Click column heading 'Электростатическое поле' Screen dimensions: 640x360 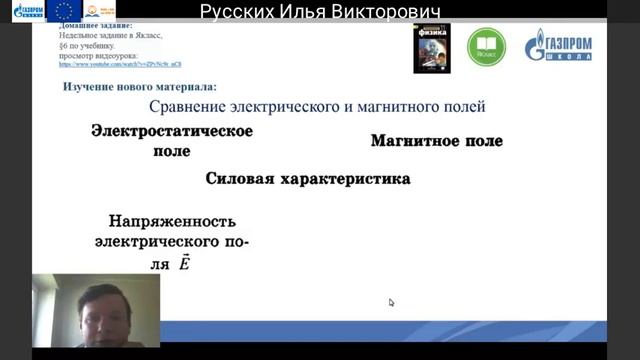point(172,141)
